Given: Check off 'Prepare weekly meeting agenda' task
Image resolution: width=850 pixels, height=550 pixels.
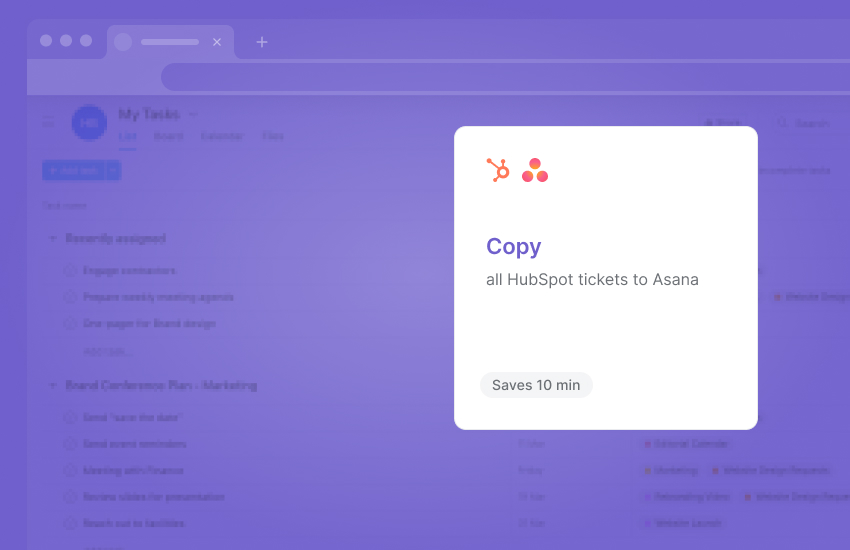Looking at the screenshot, I should [70, 297].
